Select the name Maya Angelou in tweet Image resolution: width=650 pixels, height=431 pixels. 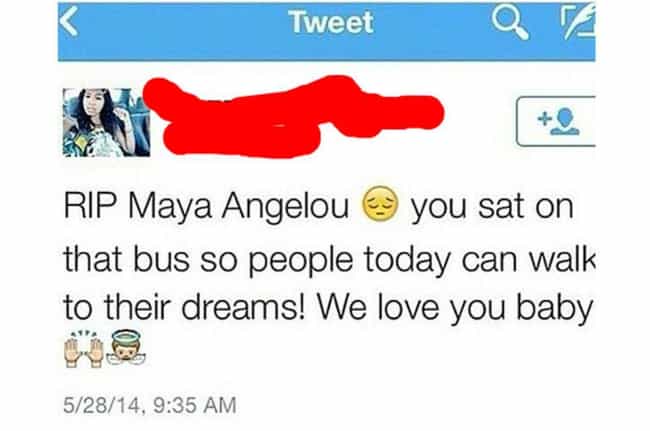click(x=238, y=208)
